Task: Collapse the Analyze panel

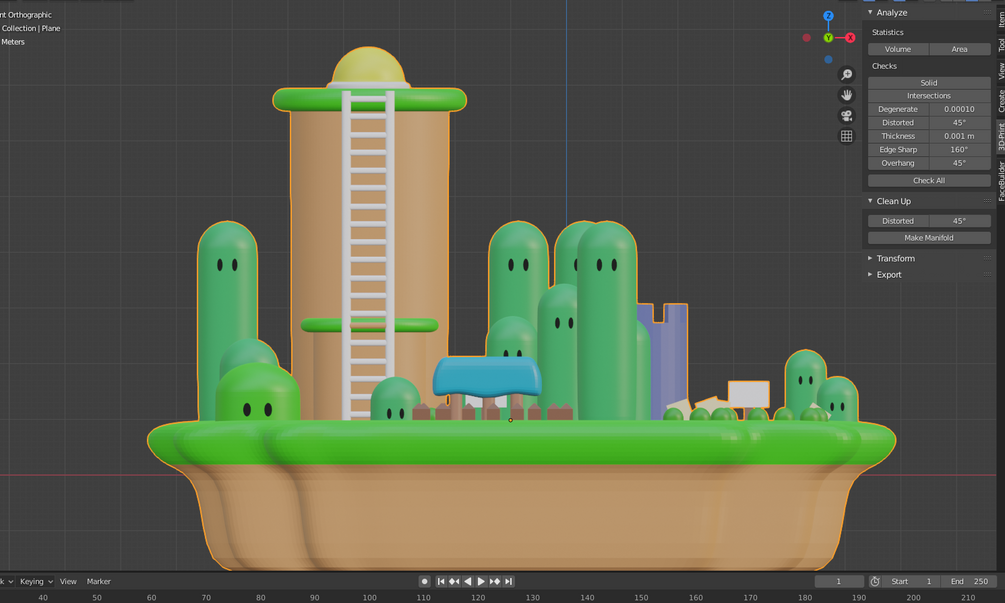Action: tap(870, 12)
